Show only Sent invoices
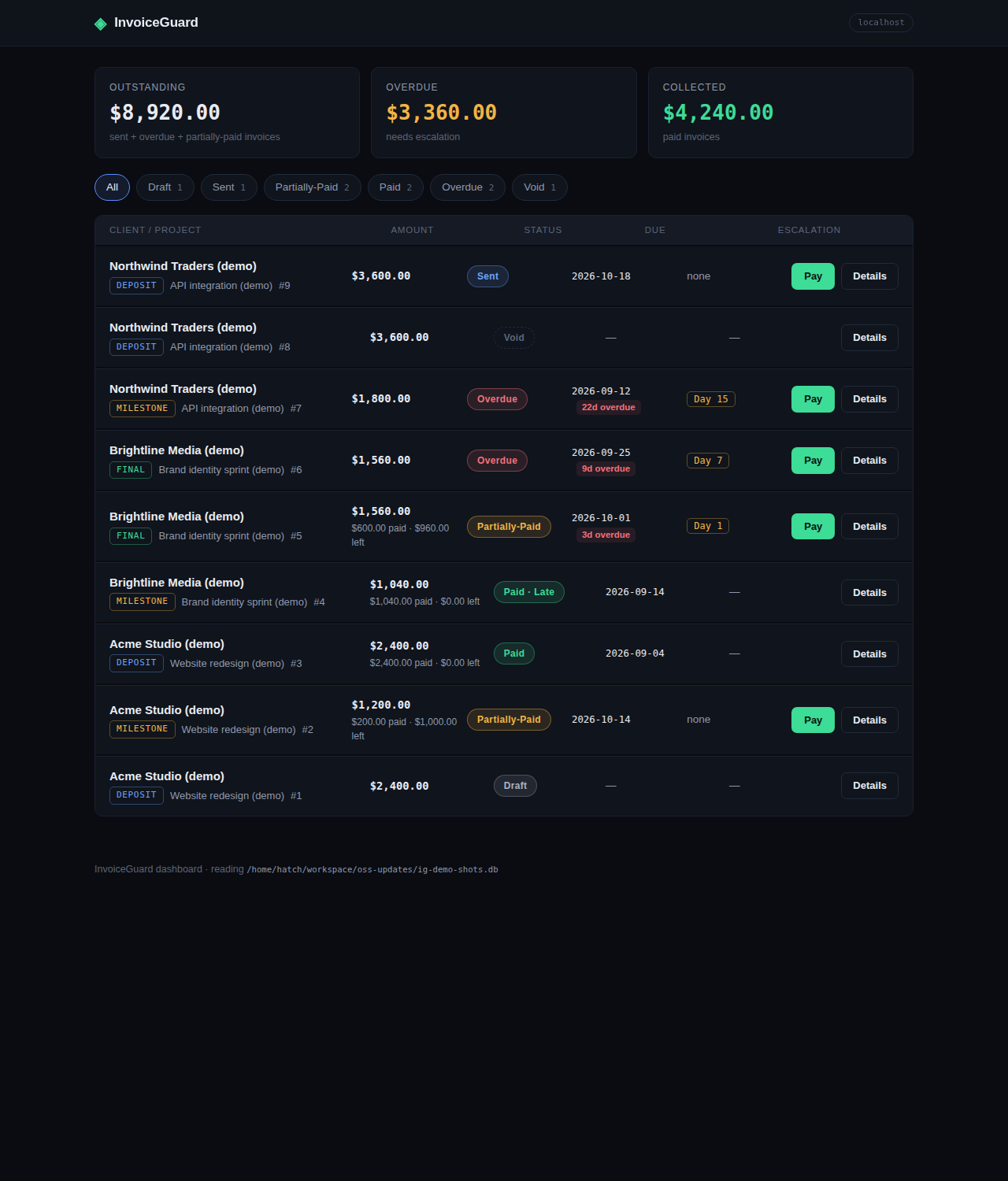The height and width of the screenshot is (1181, 1008). (x=229, y=187)
